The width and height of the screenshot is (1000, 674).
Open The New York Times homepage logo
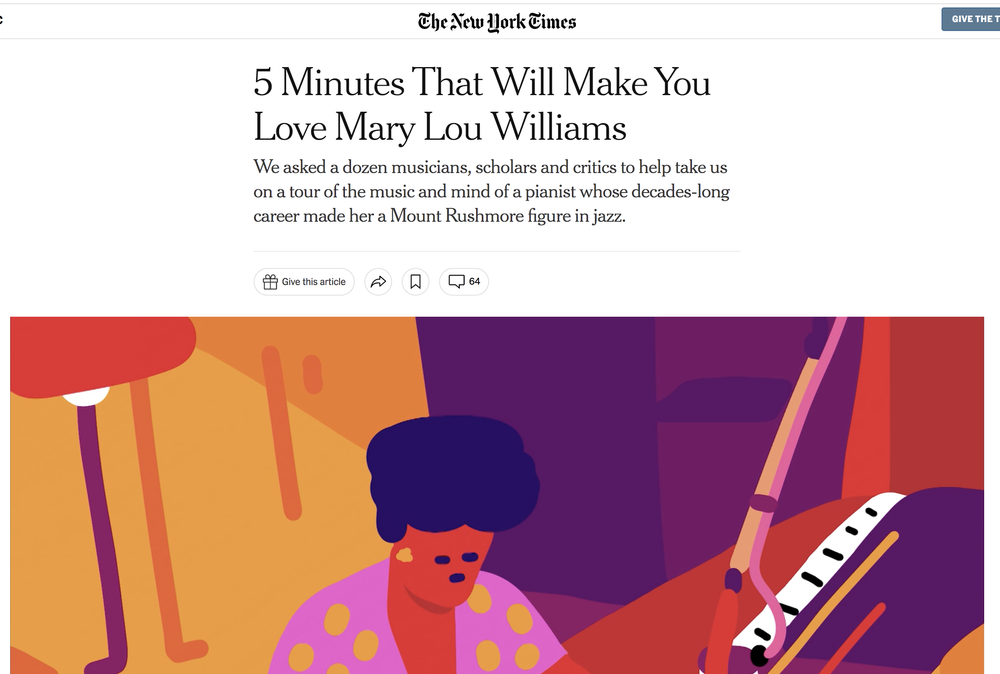pyautogui.click(x=497, y=22)
